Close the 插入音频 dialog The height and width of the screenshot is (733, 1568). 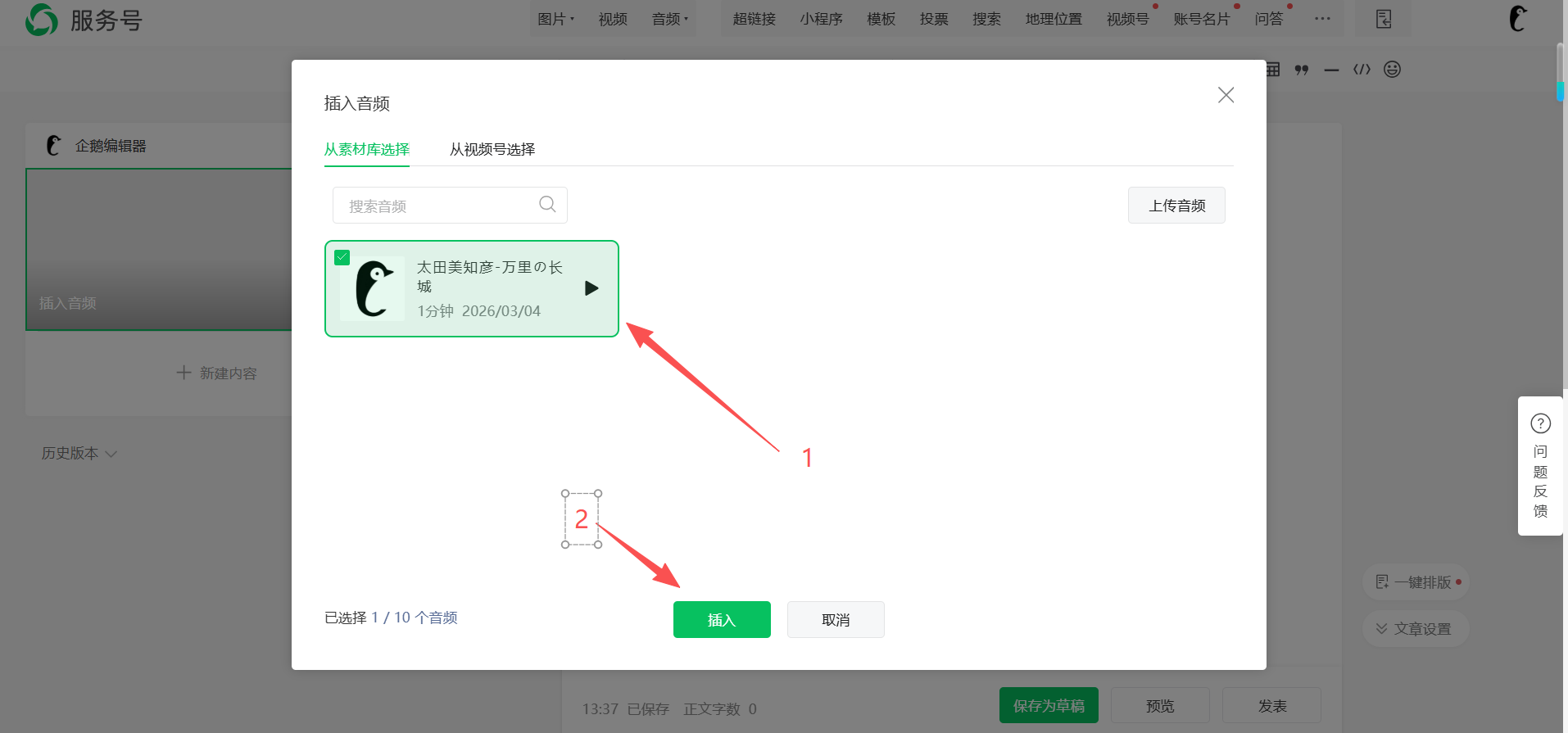[x=1226, y=95]
